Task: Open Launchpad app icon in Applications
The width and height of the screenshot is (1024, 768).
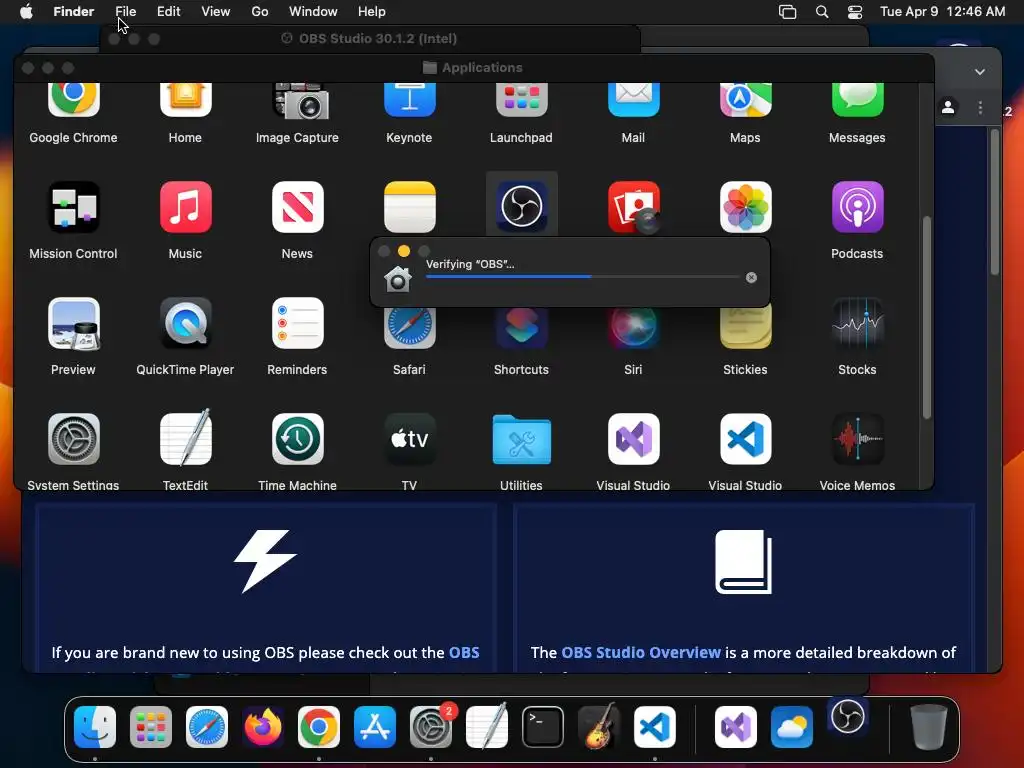Action: [521, 101]
